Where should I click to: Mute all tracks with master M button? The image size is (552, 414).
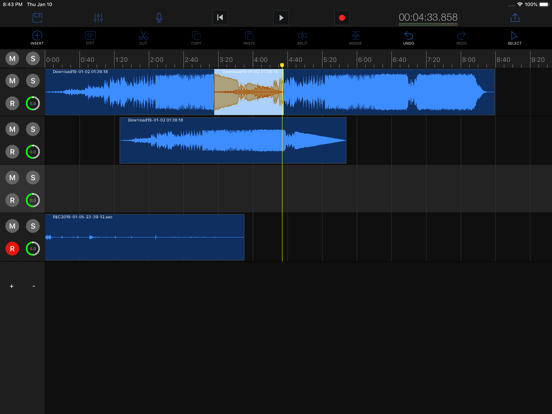12,58
